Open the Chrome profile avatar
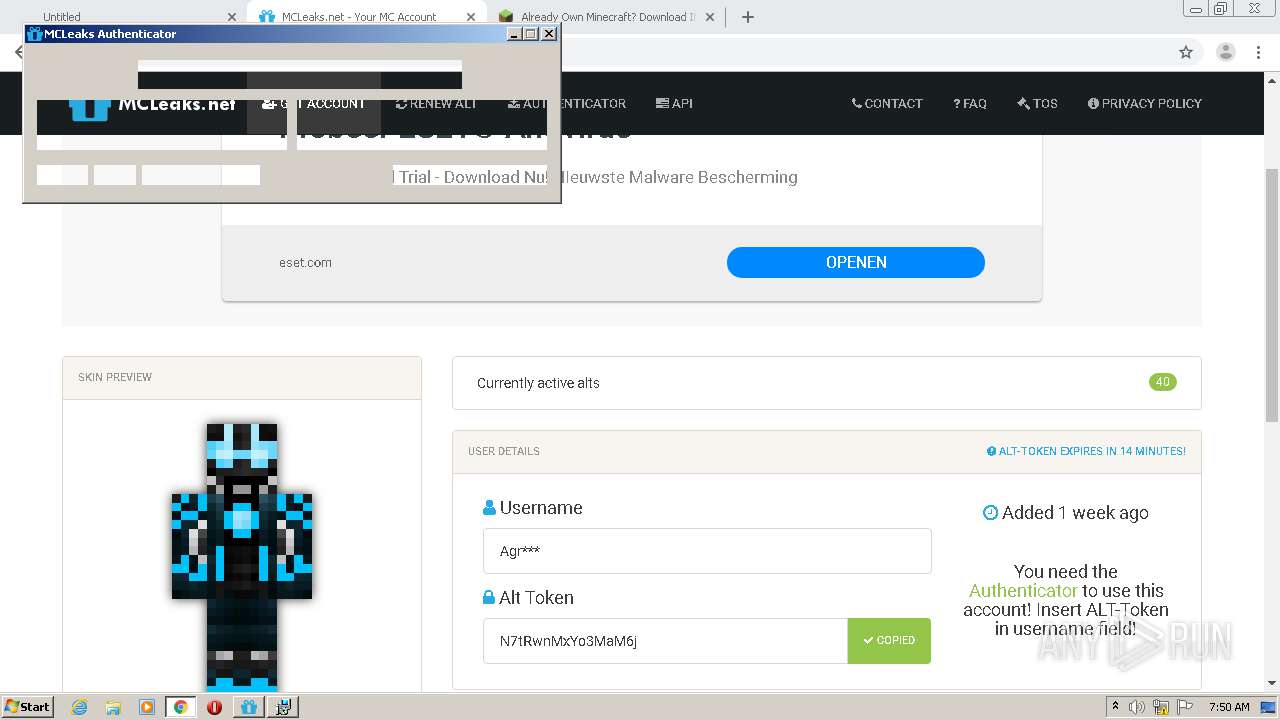Image resolution: width=1280 pixels, height=720 pixels. click(1226, 52)
